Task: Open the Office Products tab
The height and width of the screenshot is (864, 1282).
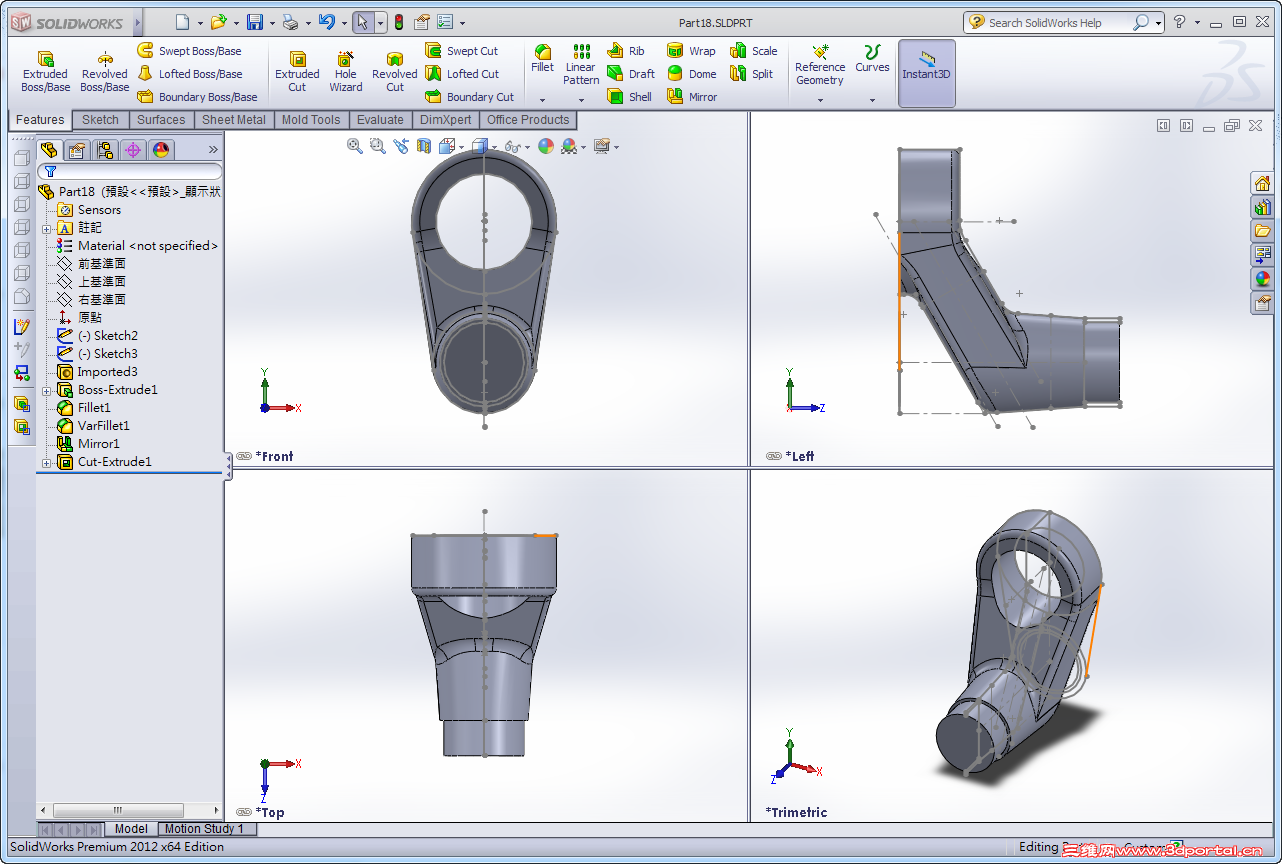Action: [528, 120]
